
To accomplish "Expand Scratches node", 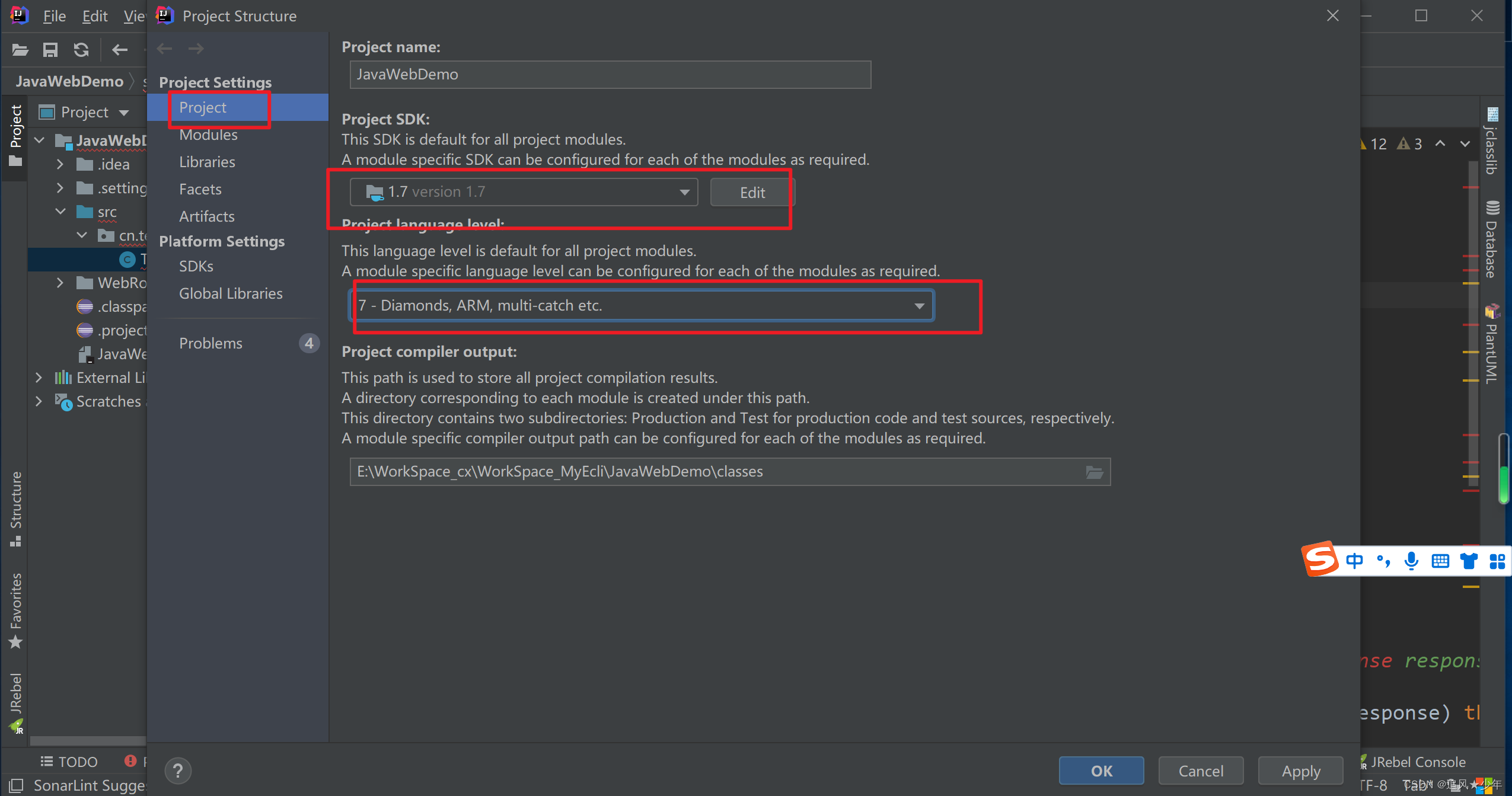I will [x=39, y=401].
